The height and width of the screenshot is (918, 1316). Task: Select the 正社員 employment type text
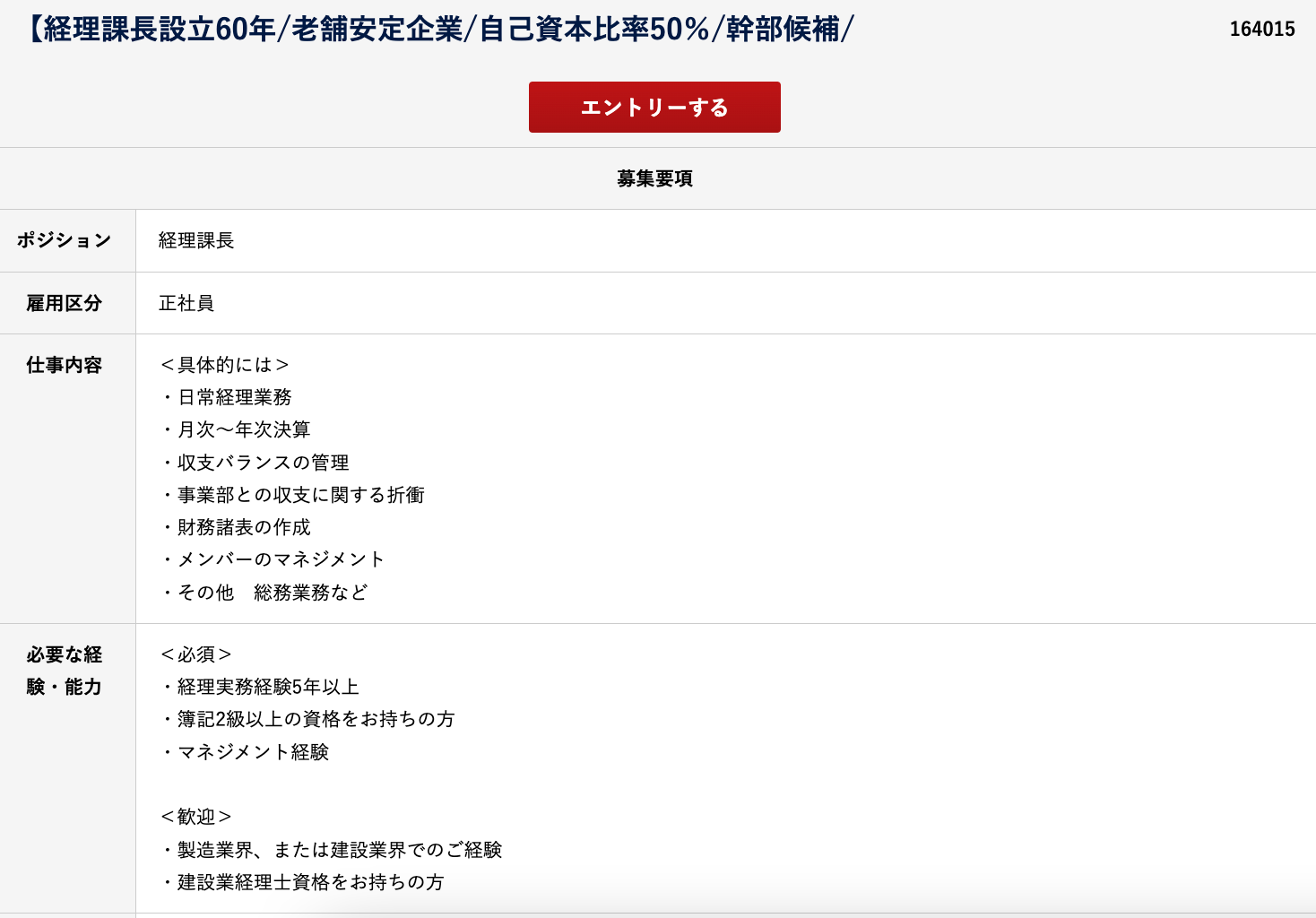pyautogui.click(x=186, y=303)
